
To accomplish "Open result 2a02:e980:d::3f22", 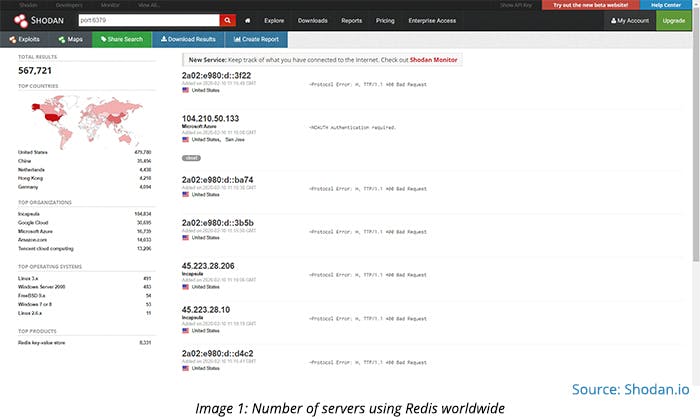I will coord(216,75).
